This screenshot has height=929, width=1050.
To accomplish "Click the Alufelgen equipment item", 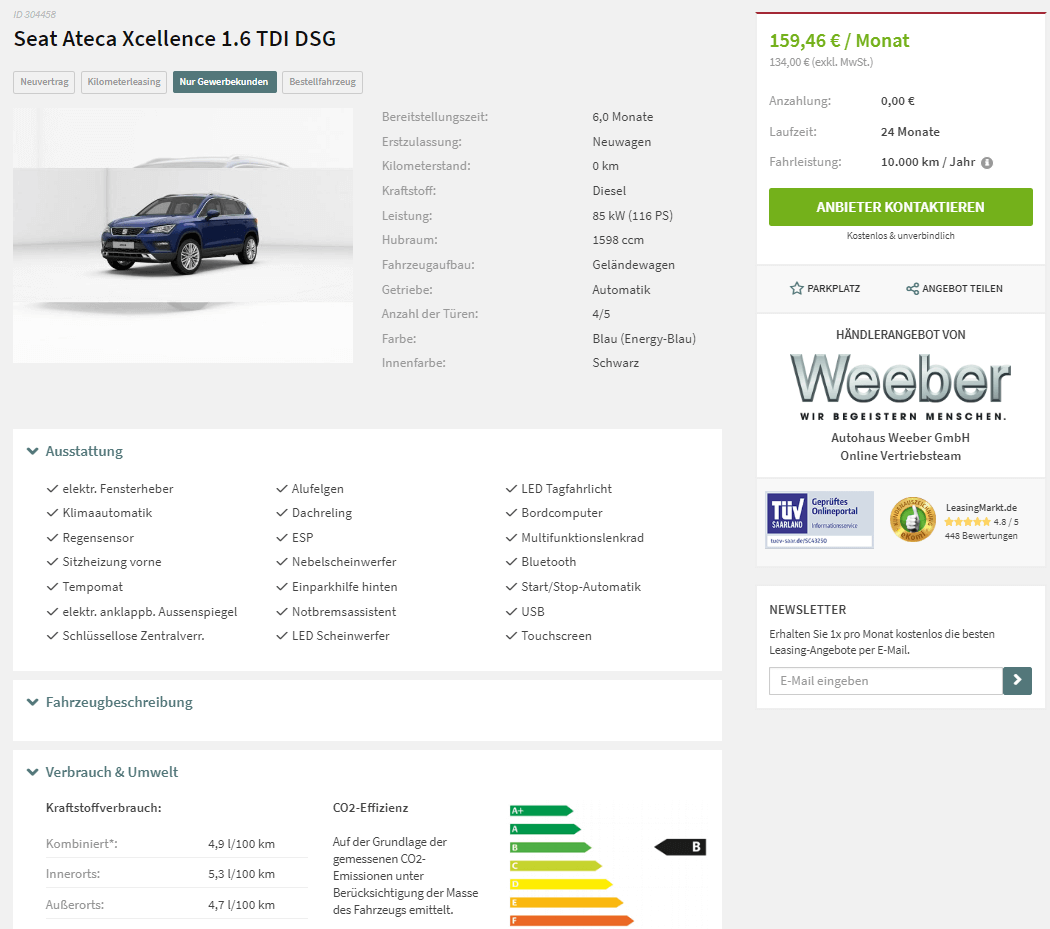I will point(317,489).
